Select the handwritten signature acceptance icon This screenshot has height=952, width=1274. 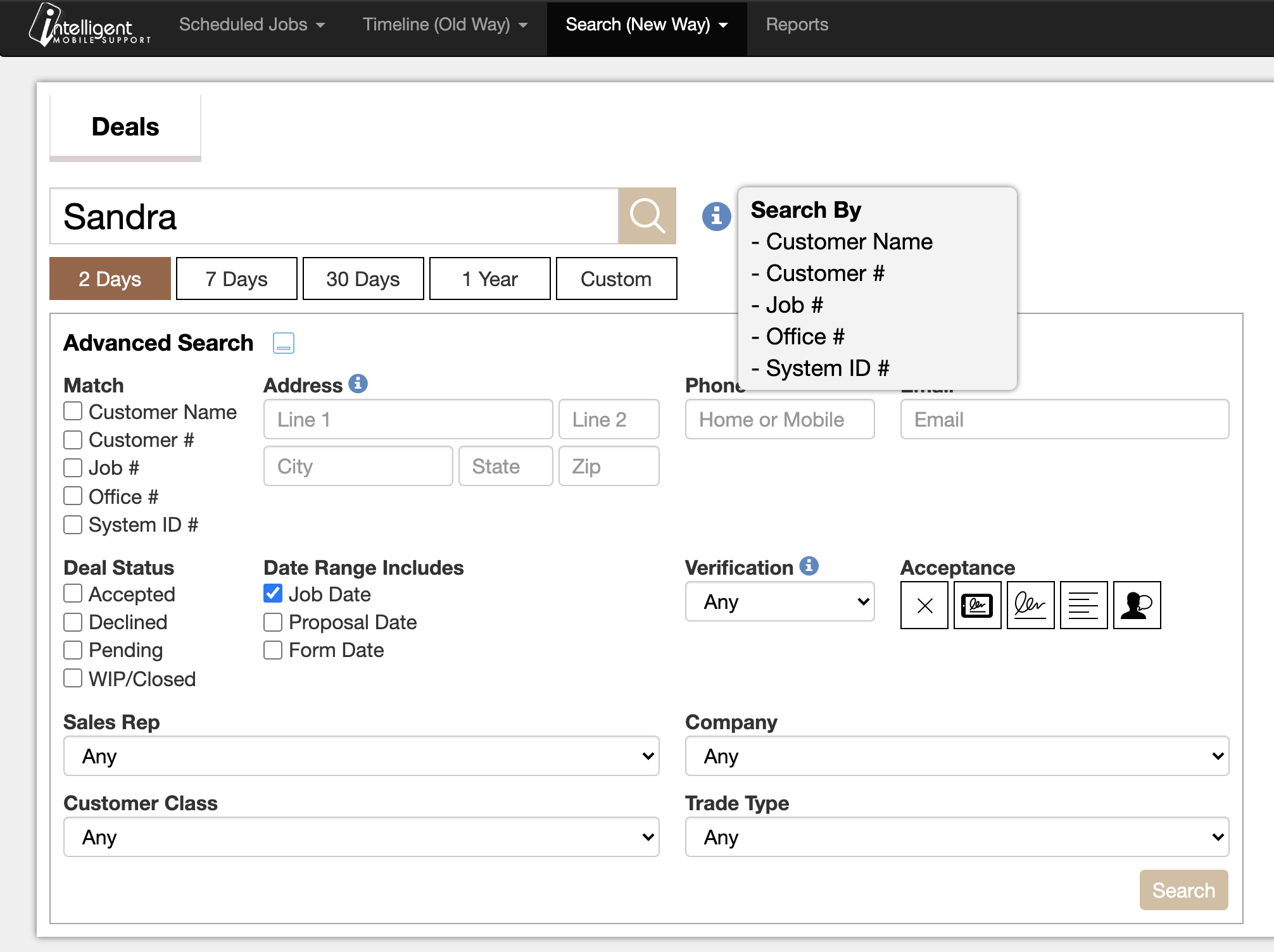1031,605
